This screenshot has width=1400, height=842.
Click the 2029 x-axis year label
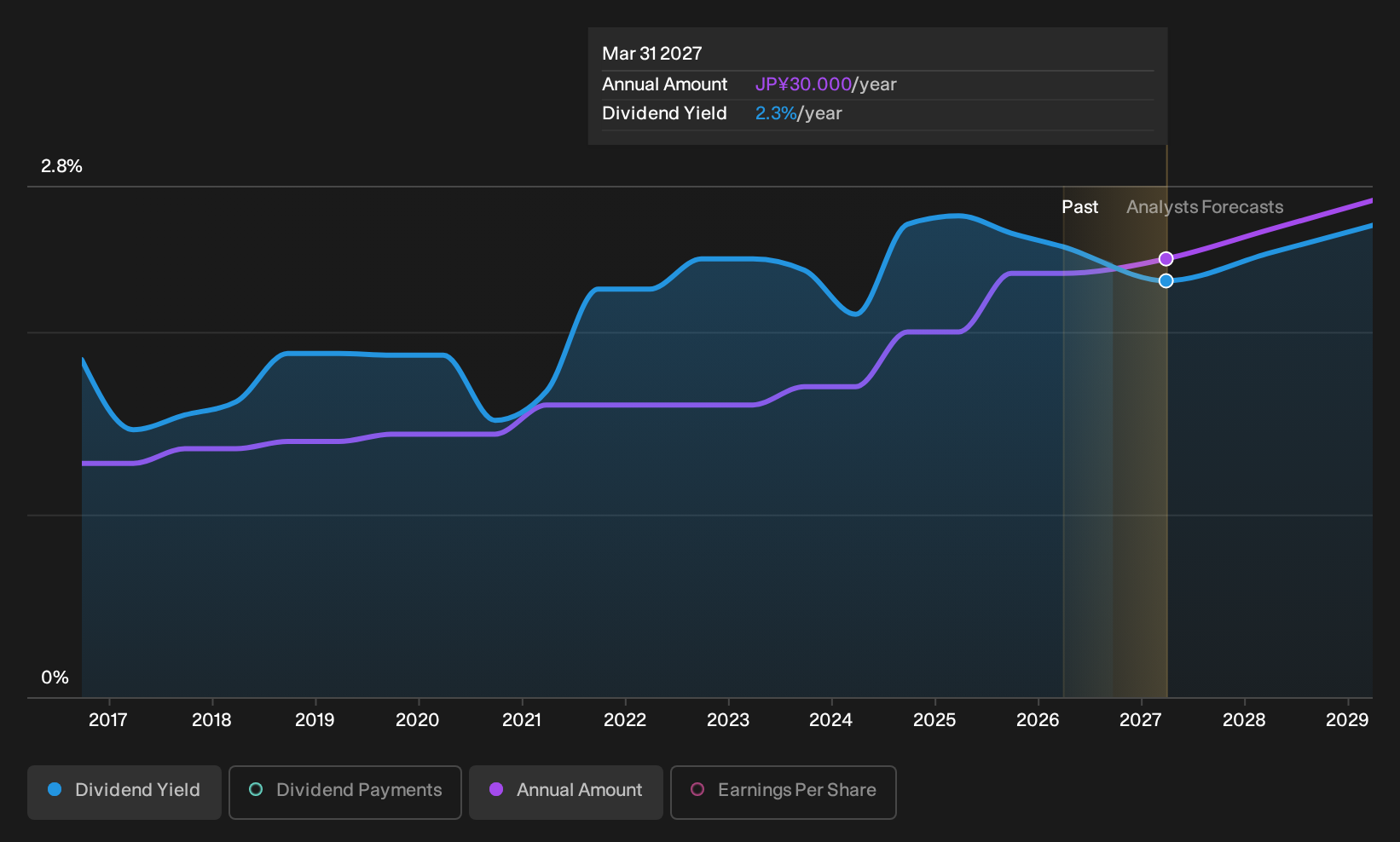pos(1347,720)
